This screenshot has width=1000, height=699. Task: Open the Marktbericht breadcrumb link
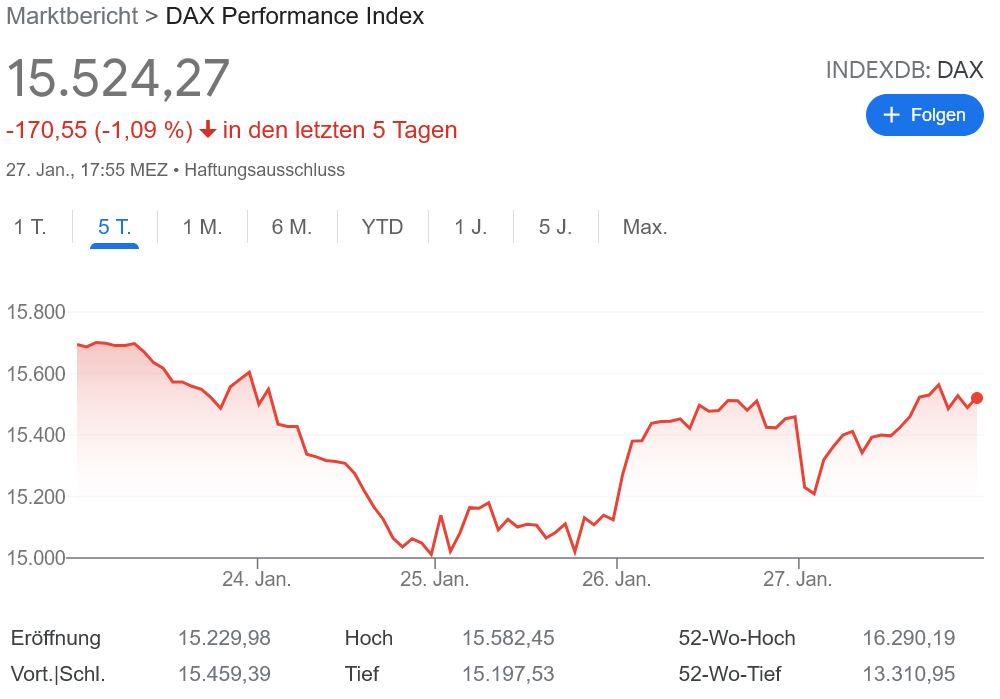[72, 16]
